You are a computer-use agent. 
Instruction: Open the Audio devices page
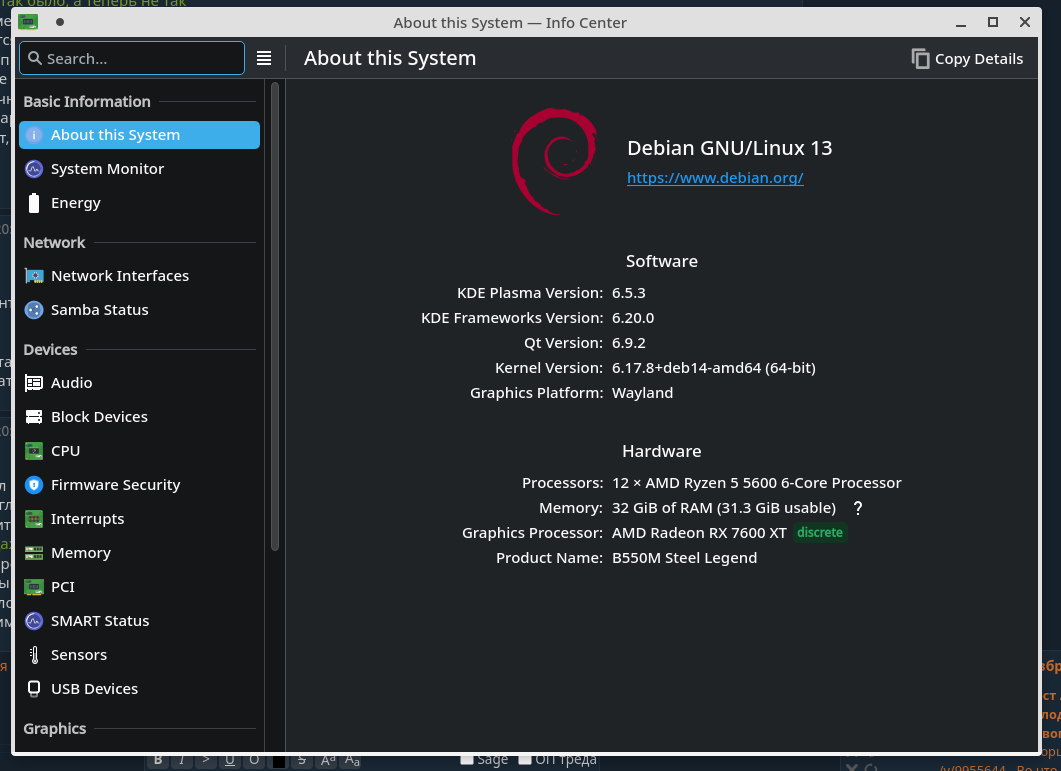(139, 382)
